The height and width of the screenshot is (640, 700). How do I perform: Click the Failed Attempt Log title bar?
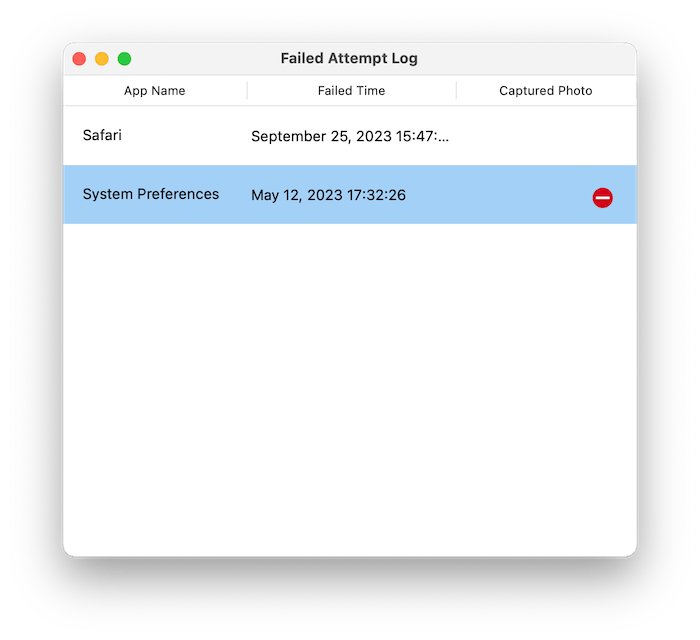point(349,58)
